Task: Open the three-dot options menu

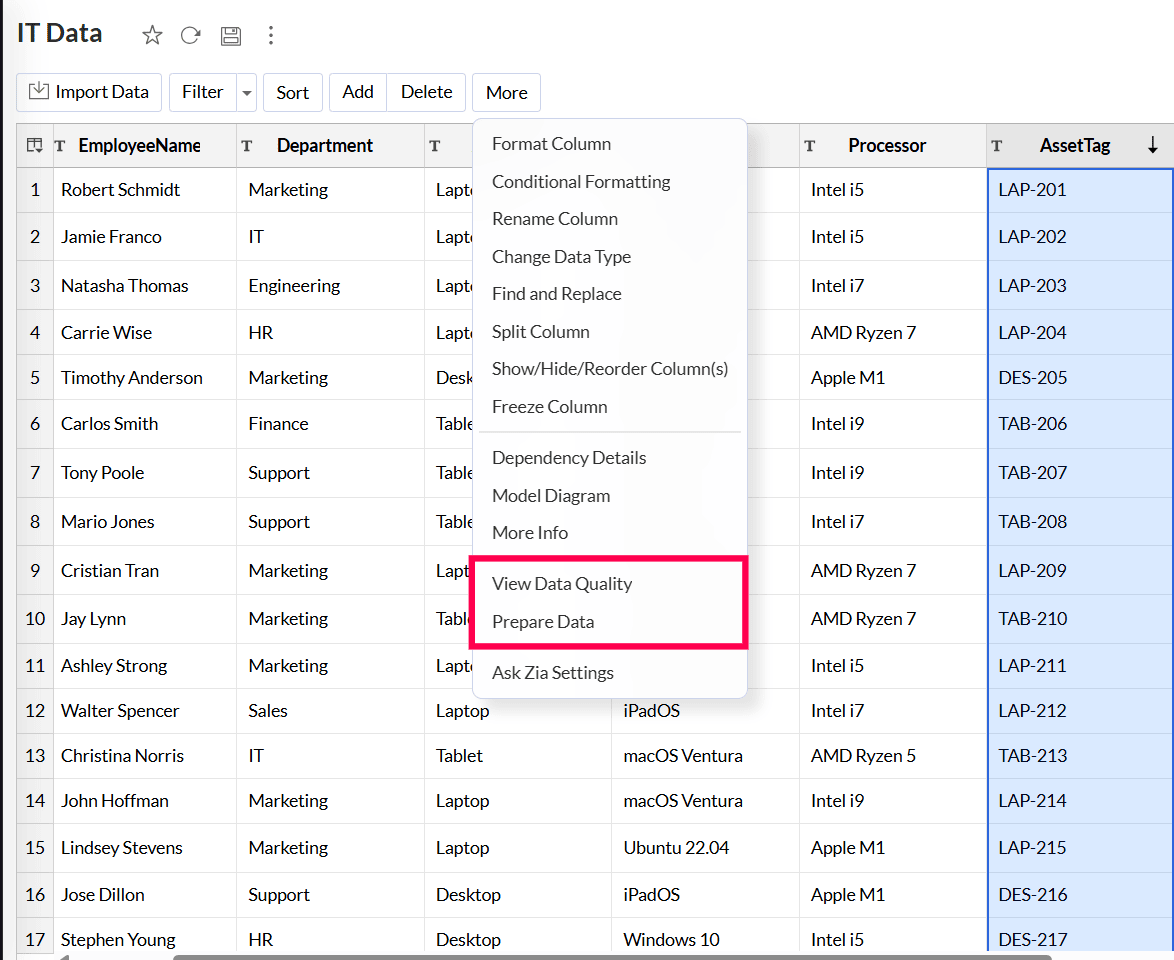Action: click(270, 36)
